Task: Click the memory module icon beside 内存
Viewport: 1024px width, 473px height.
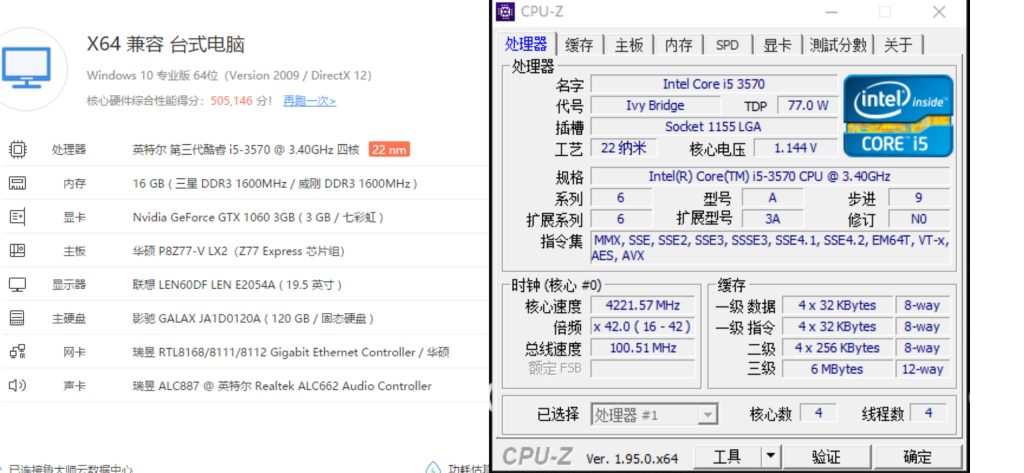Action: pos(18,184)
